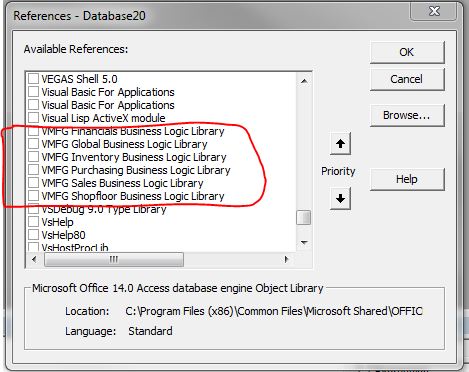Click the horizontal scroll right arrow
Image resolution: width=469 pixels, height=372 pixels.
[286, 259]
